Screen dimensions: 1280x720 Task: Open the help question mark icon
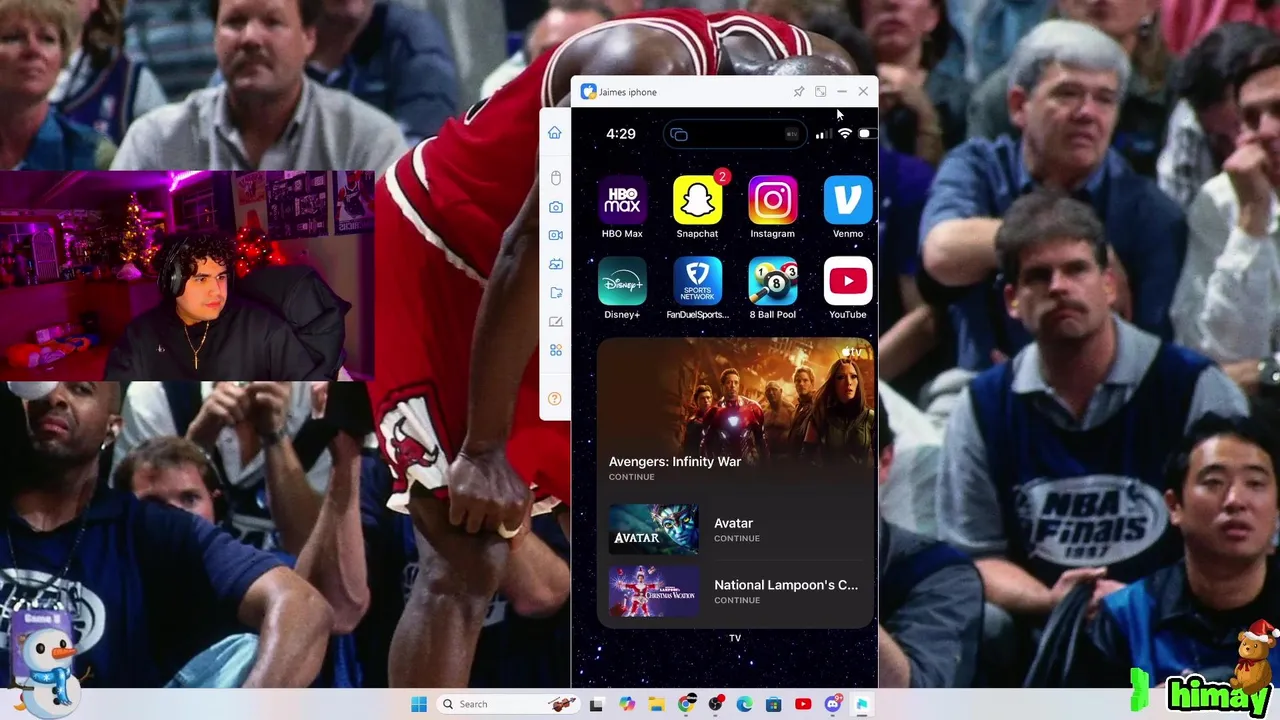point(555,398)
